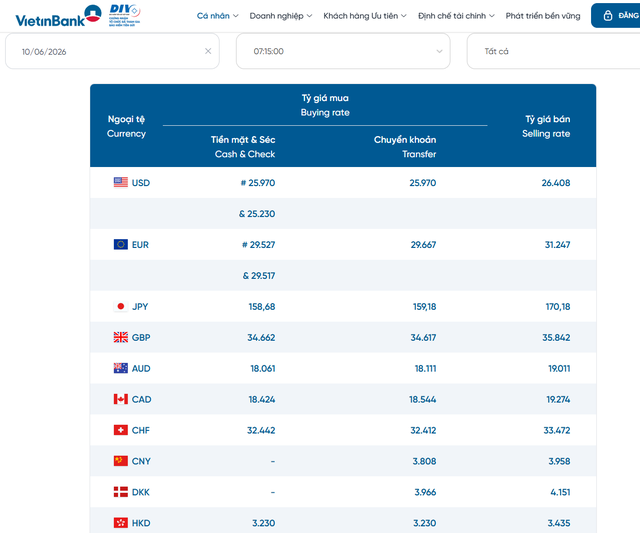Viewport: 640px width, 533px height.
Task: Click AUD cash rate 18.061
Action: (263, 369)
